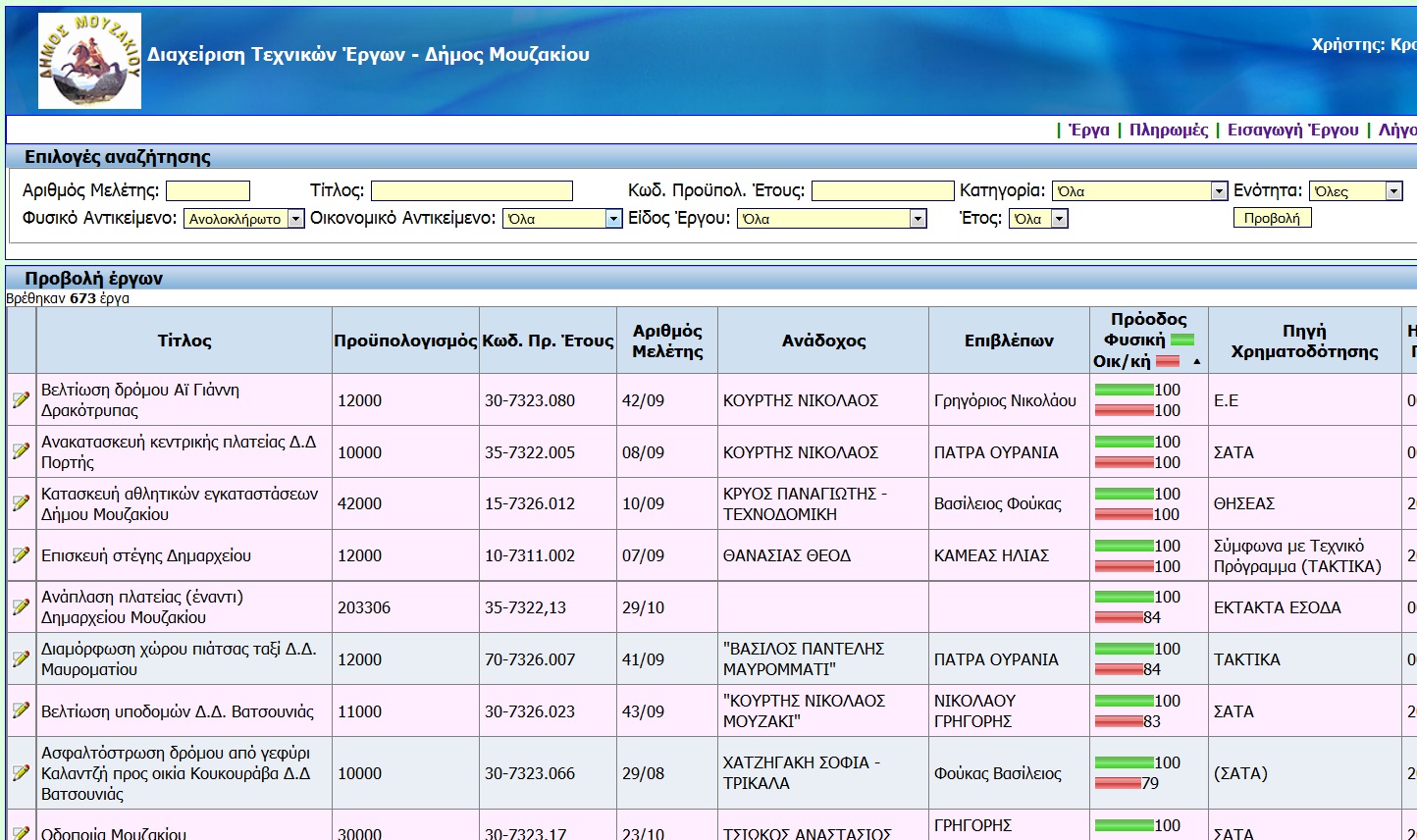Open the Εισαγωγή Έργου menu link
This screenshot has height=840, width=1417.
1292,130
